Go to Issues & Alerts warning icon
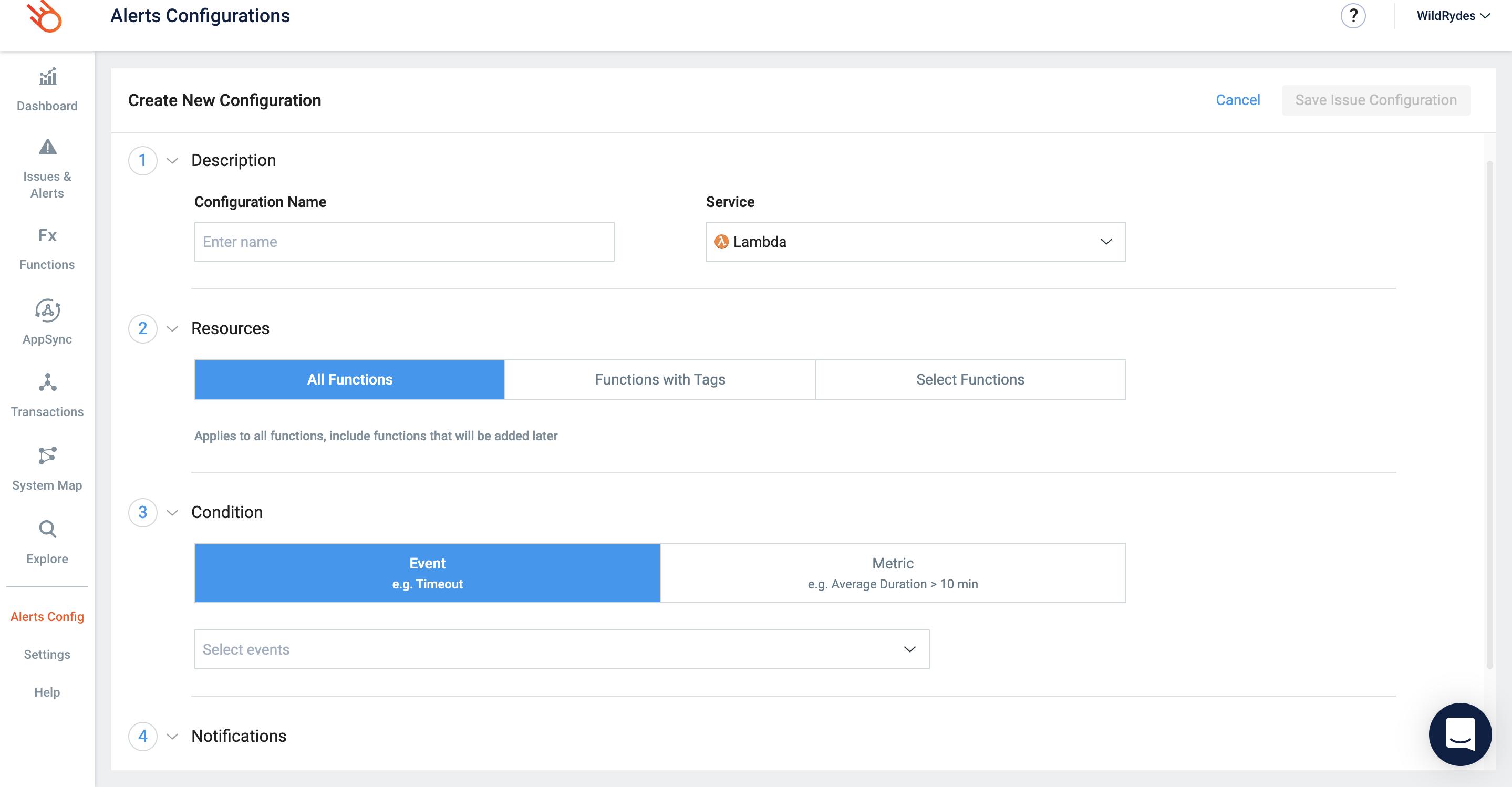The width and height of the screenshot is (1512, 787). coord(47,147)
